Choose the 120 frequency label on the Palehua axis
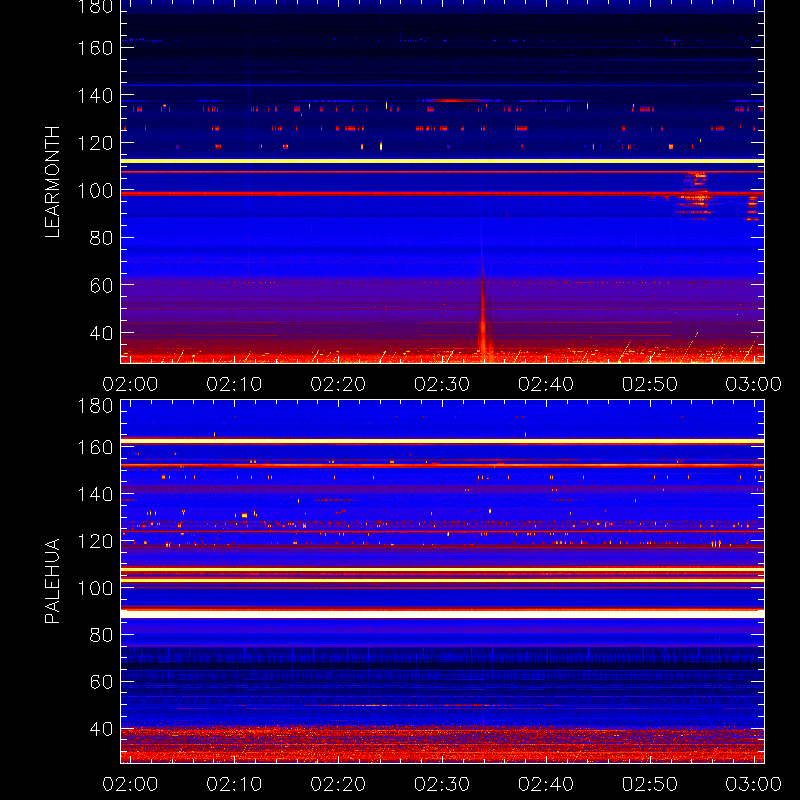The image size is (800, 800). click(95, 541)
